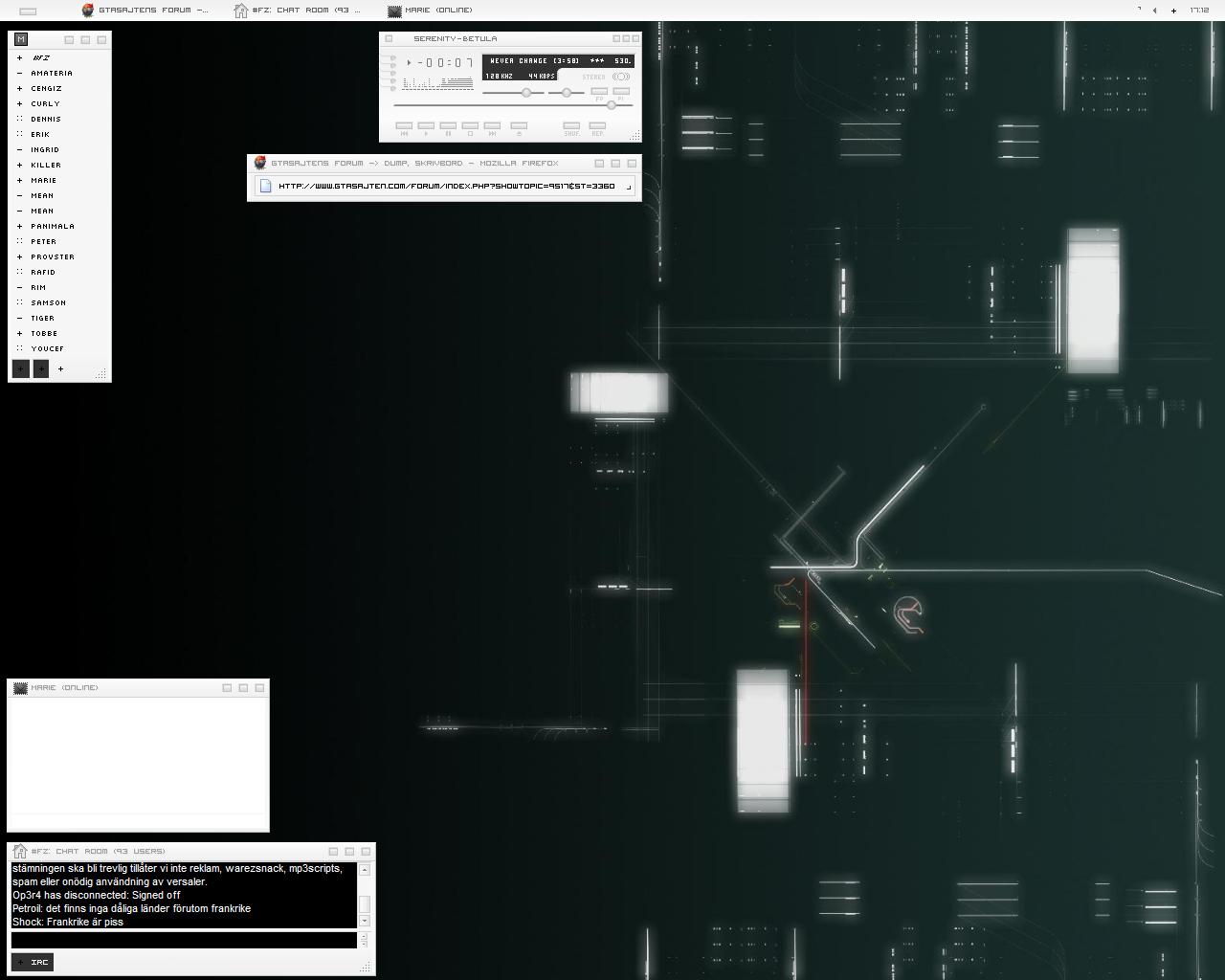This screenshot has width=1225, height=980.
Task: Click the gtasajten.com URL address field
Action: point(446,186)
